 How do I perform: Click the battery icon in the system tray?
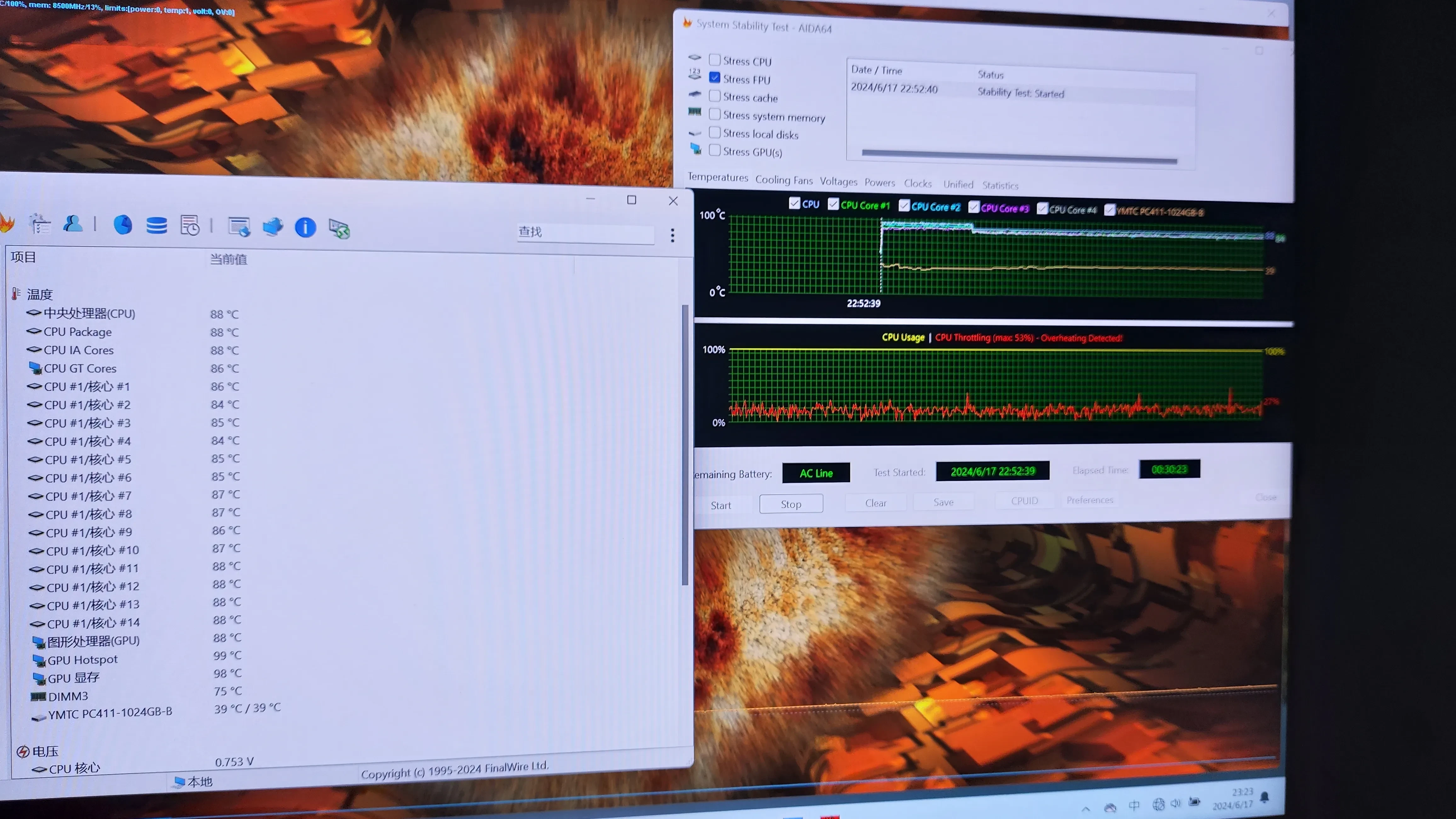1194,802
